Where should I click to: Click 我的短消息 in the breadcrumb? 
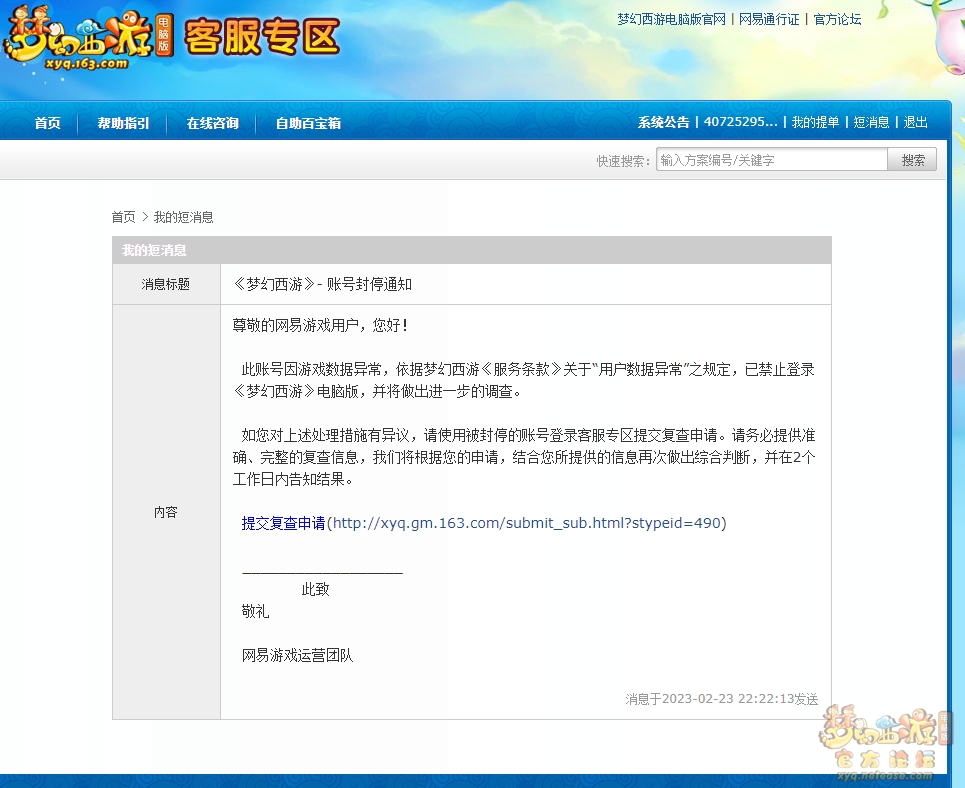(183, 217)
